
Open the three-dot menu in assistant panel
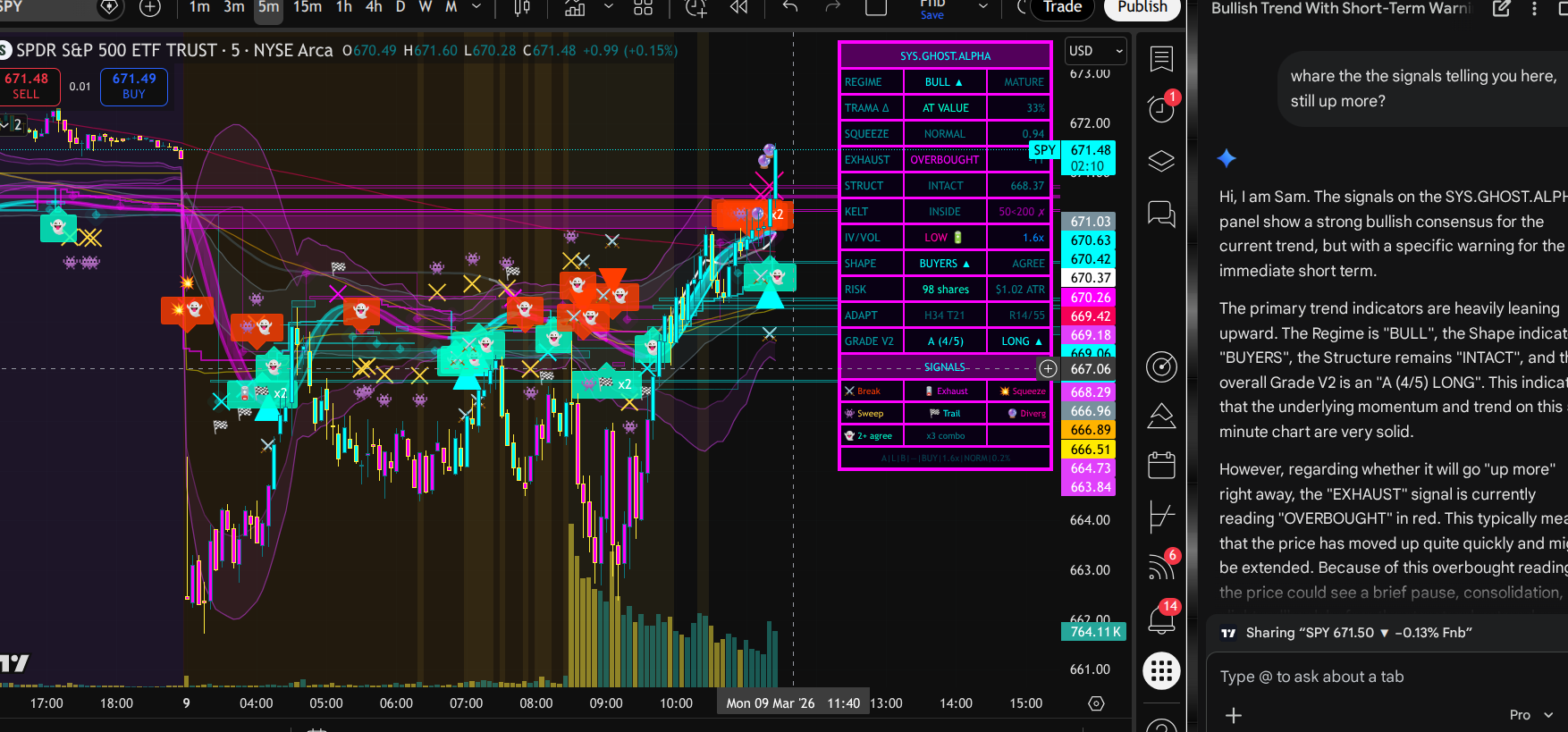click(1536, 8)
